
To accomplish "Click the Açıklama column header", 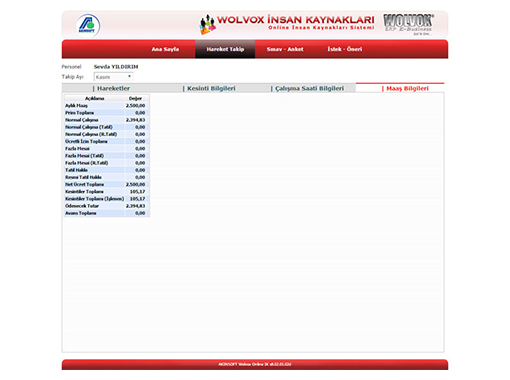I will [95, 98].
